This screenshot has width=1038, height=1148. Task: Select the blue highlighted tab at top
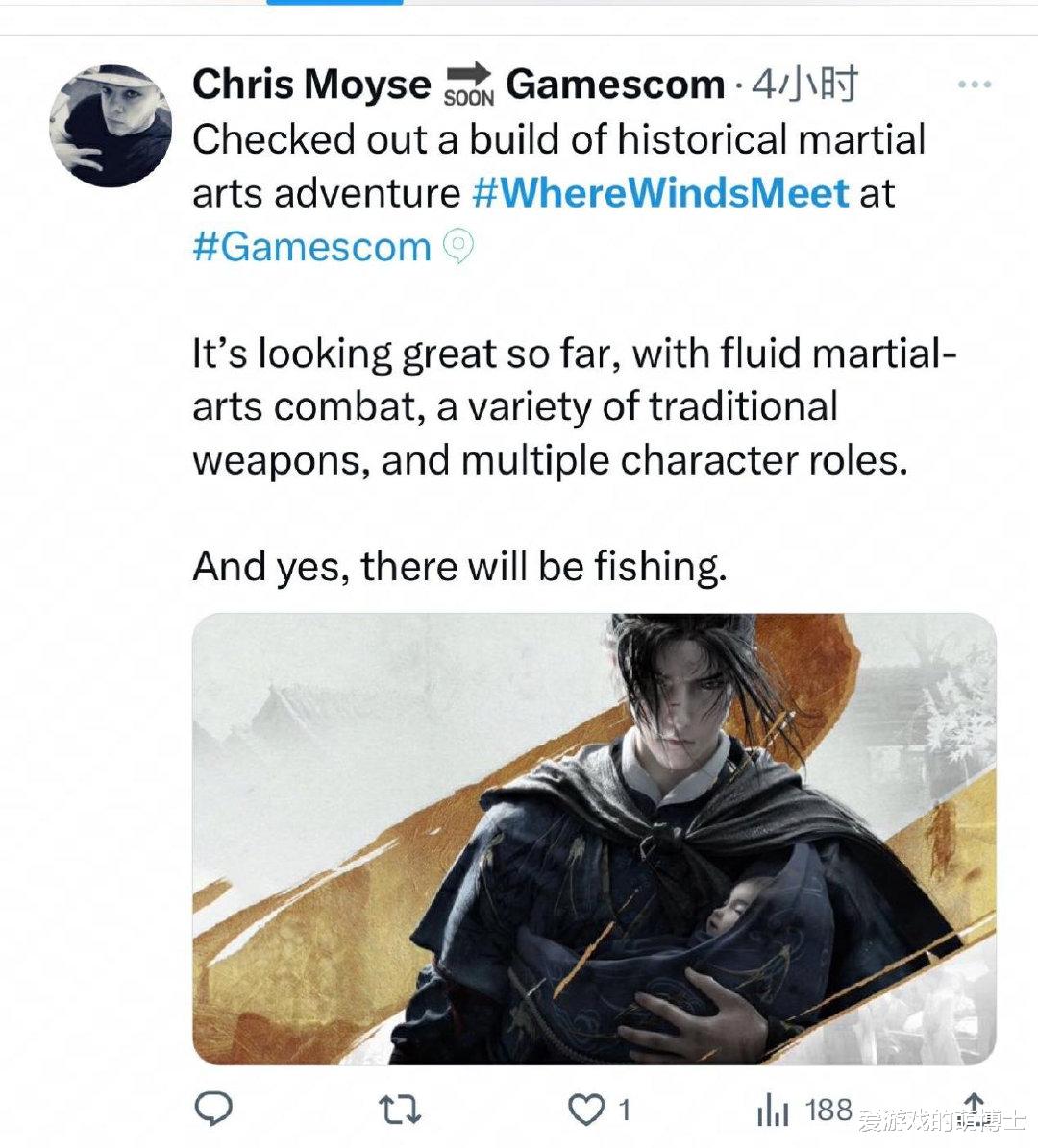(x=334, y=2)
